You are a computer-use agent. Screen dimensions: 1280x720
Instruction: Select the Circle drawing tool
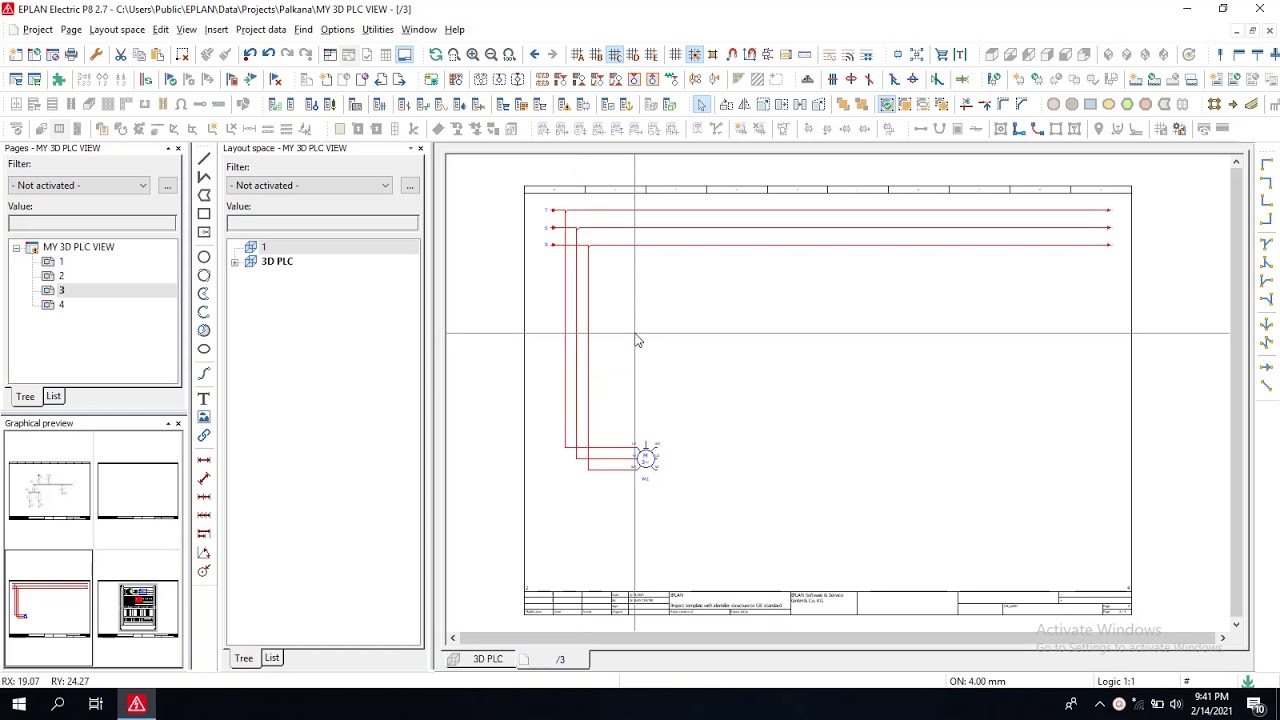point(204,257)
